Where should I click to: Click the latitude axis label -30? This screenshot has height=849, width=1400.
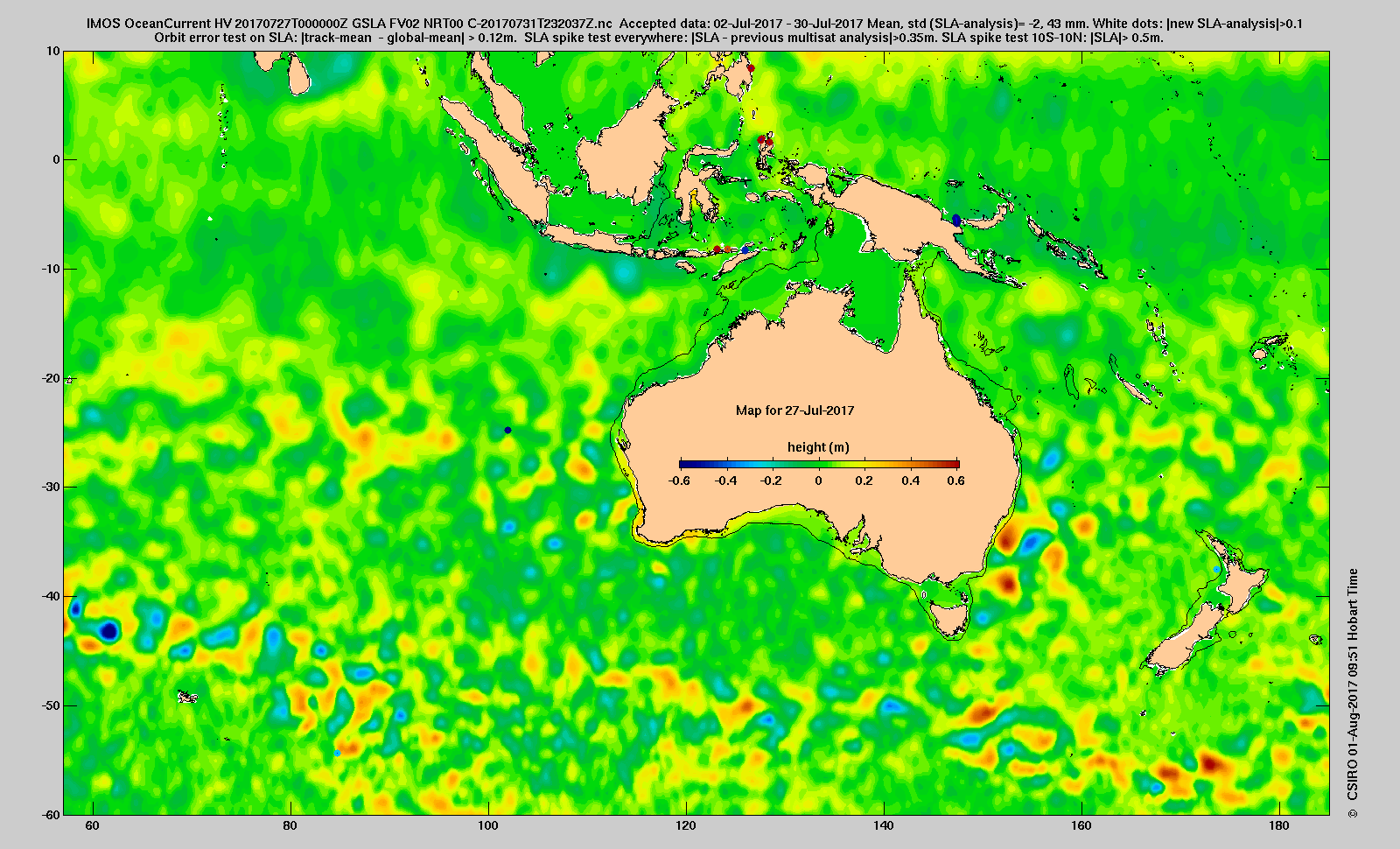(51, 487)
